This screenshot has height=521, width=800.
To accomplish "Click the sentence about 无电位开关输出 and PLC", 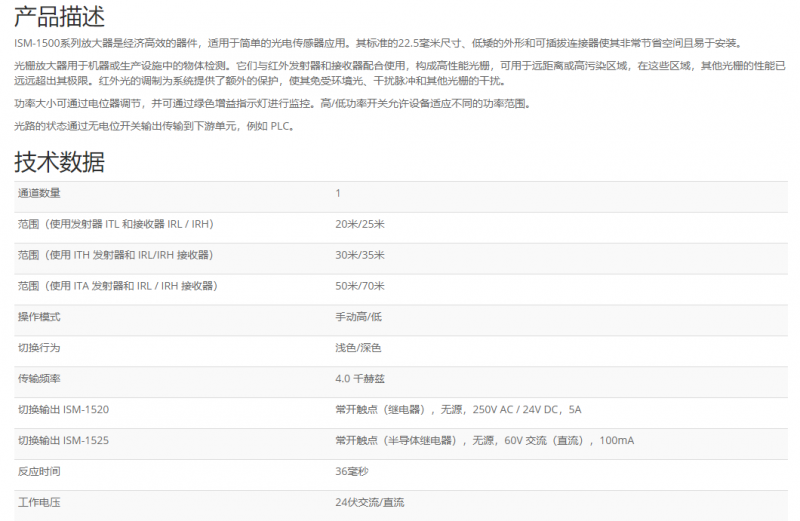I will 154,126.
